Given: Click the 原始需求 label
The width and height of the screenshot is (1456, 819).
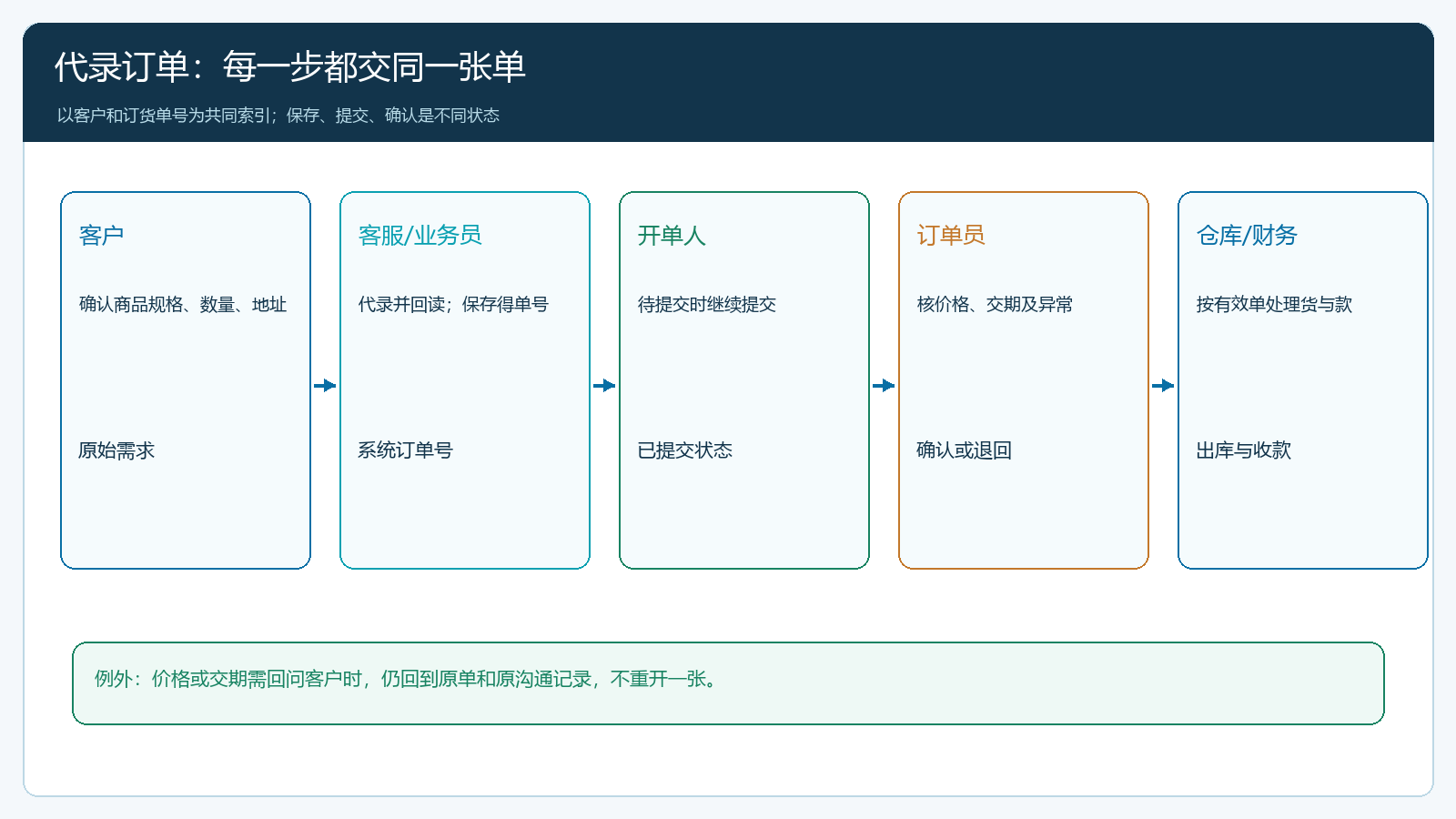Looking at the screenshot, I should coord(116,450).
